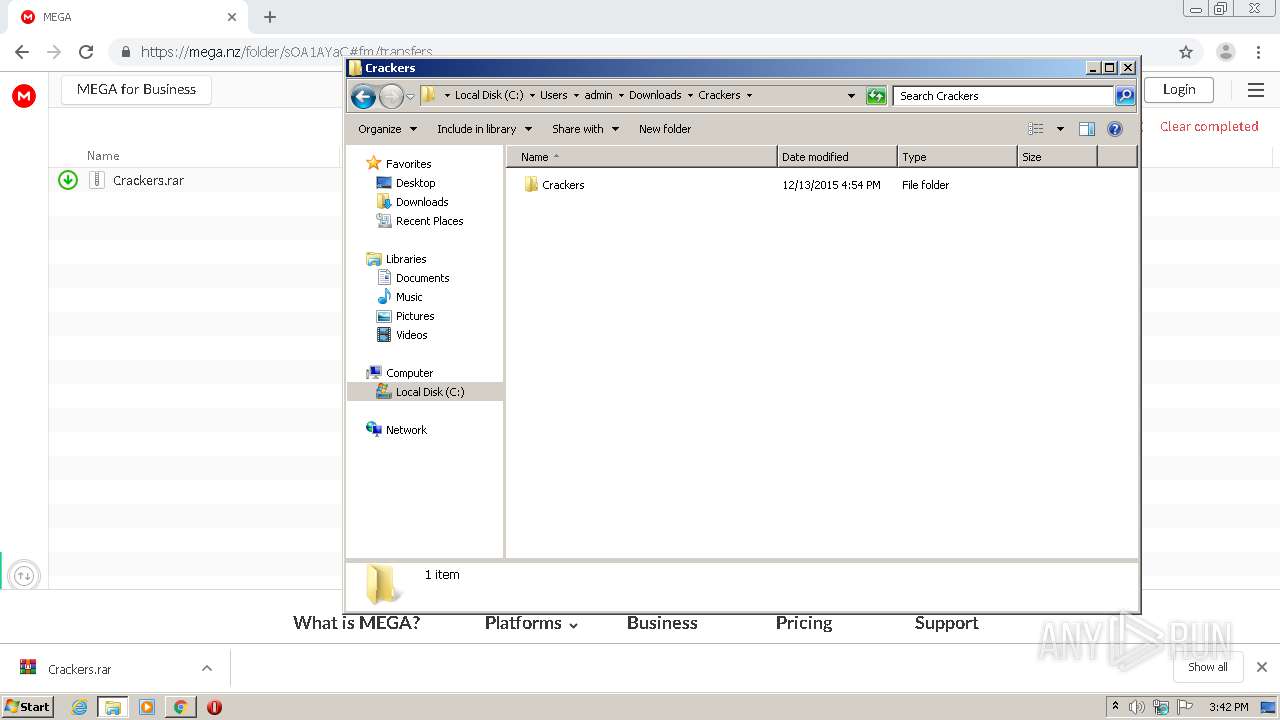Open the Share with menu
The width and height of the screenshot is (1280, 720).
pos(585,129)
